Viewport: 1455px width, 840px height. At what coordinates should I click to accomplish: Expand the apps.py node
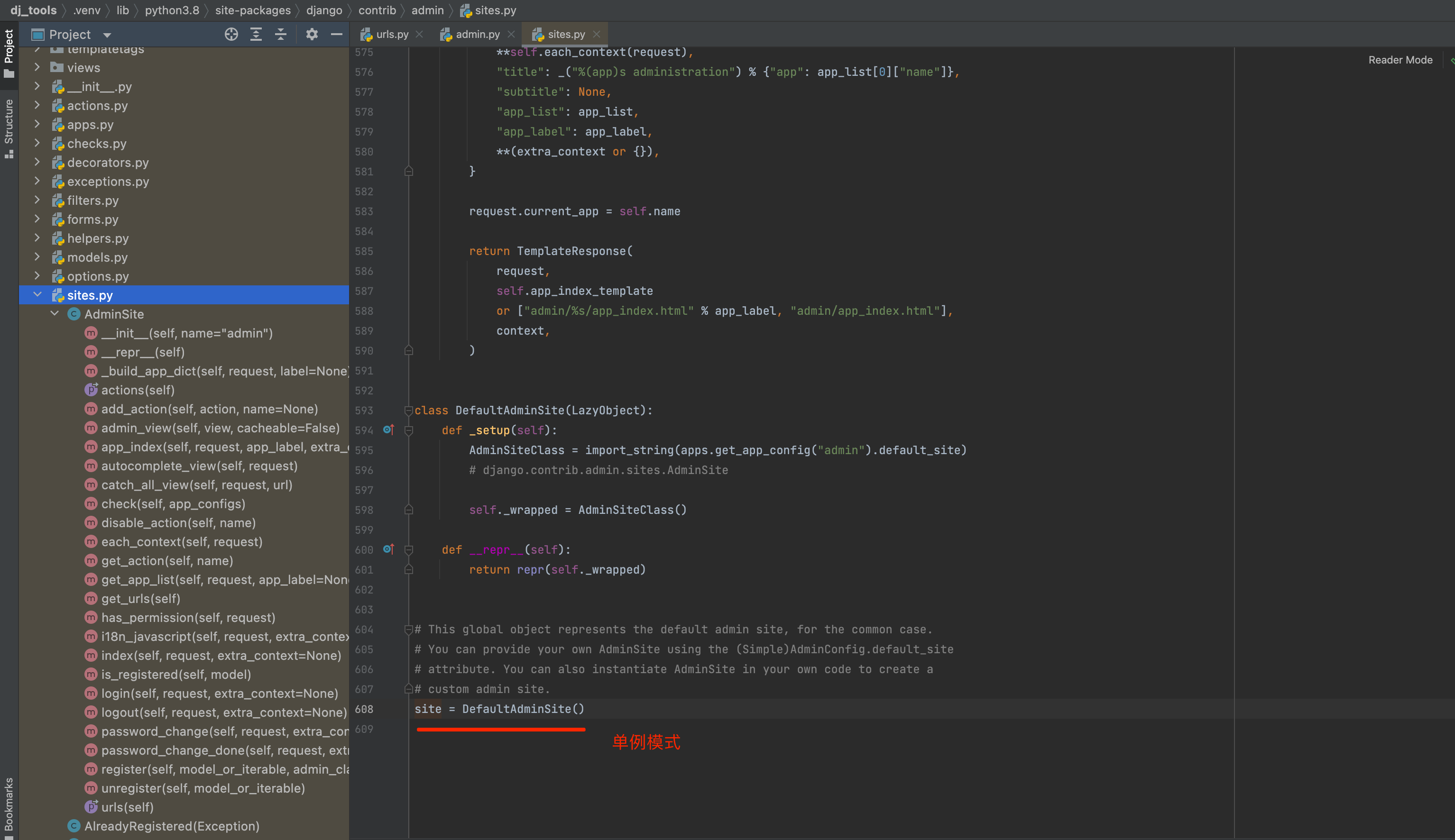(37, 125)
